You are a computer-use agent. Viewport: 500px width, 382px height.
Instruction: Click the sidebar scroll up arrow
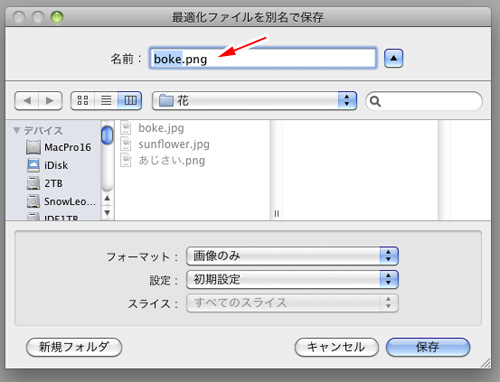coord(107,198)
